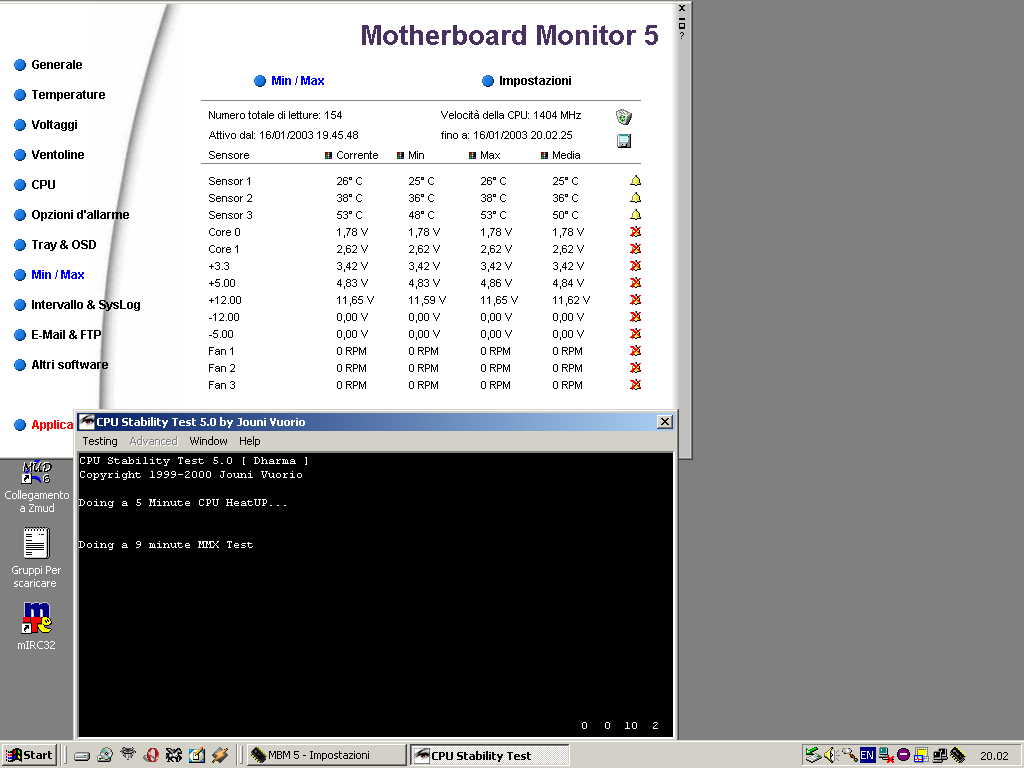Click the Start button
1024x768 pixels.
click(x=29, y=756)
